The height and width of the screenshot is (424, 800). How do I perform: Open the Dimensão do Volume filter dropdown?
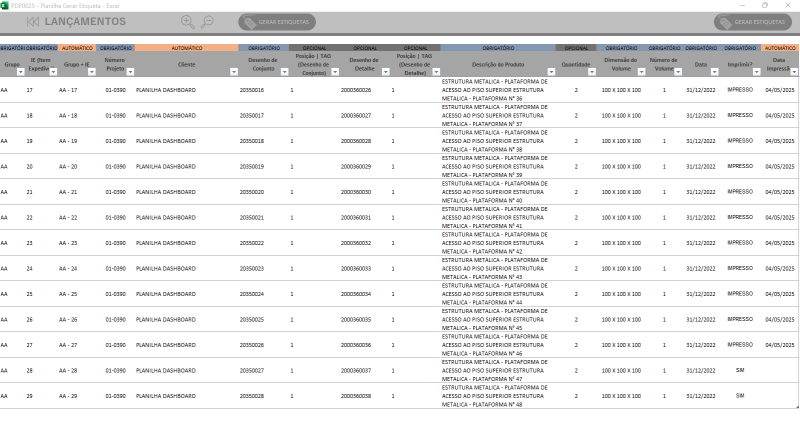click(642, 70)
